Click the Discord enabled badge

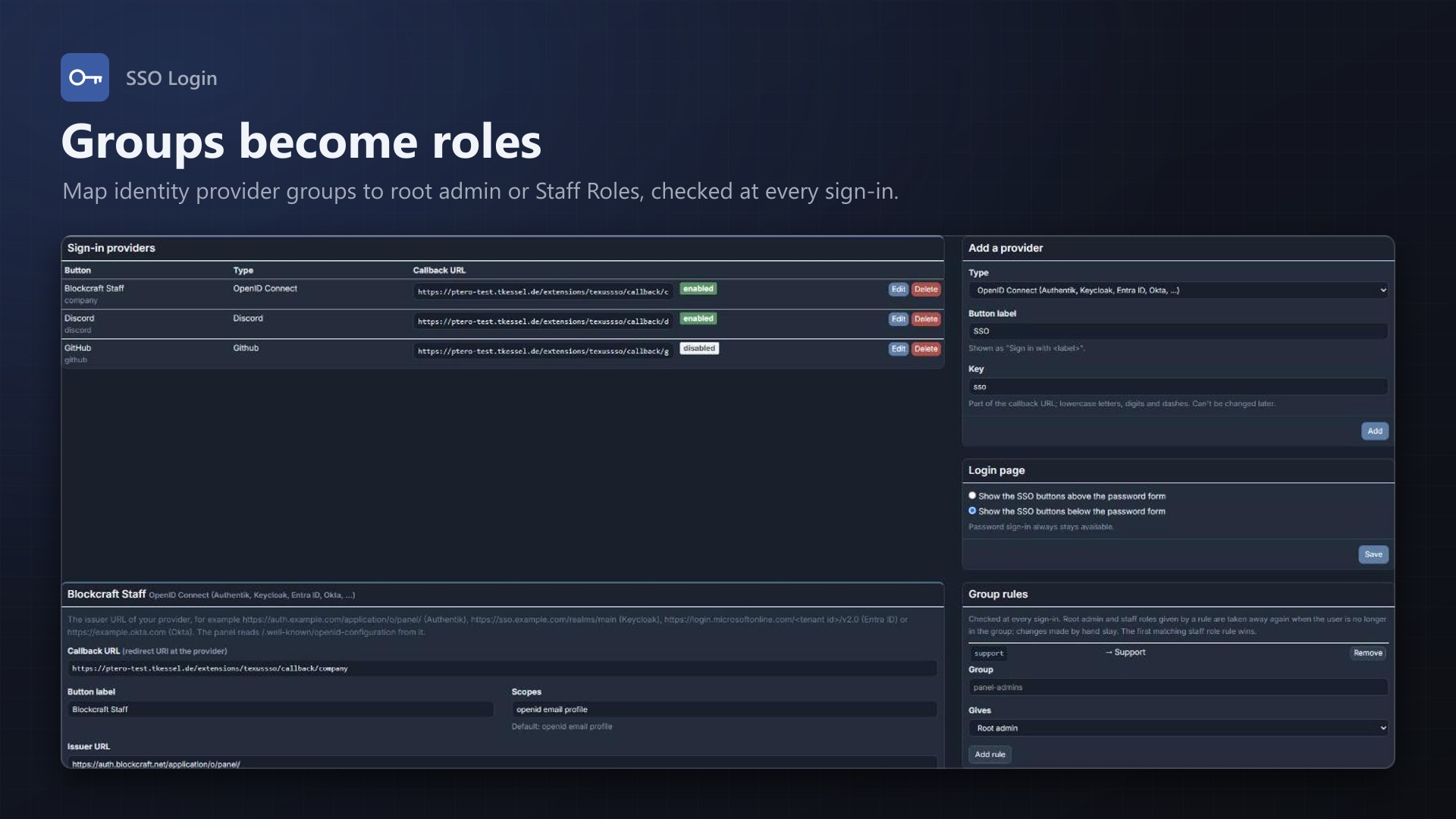click(698, 318)
